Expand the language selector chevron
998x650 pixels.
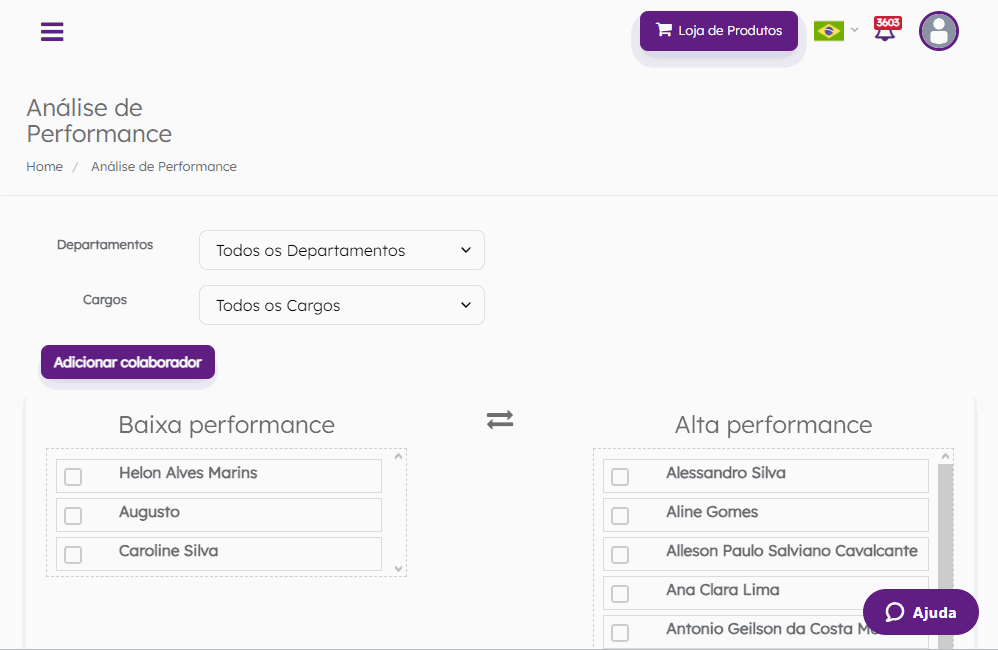coord(854,31)
